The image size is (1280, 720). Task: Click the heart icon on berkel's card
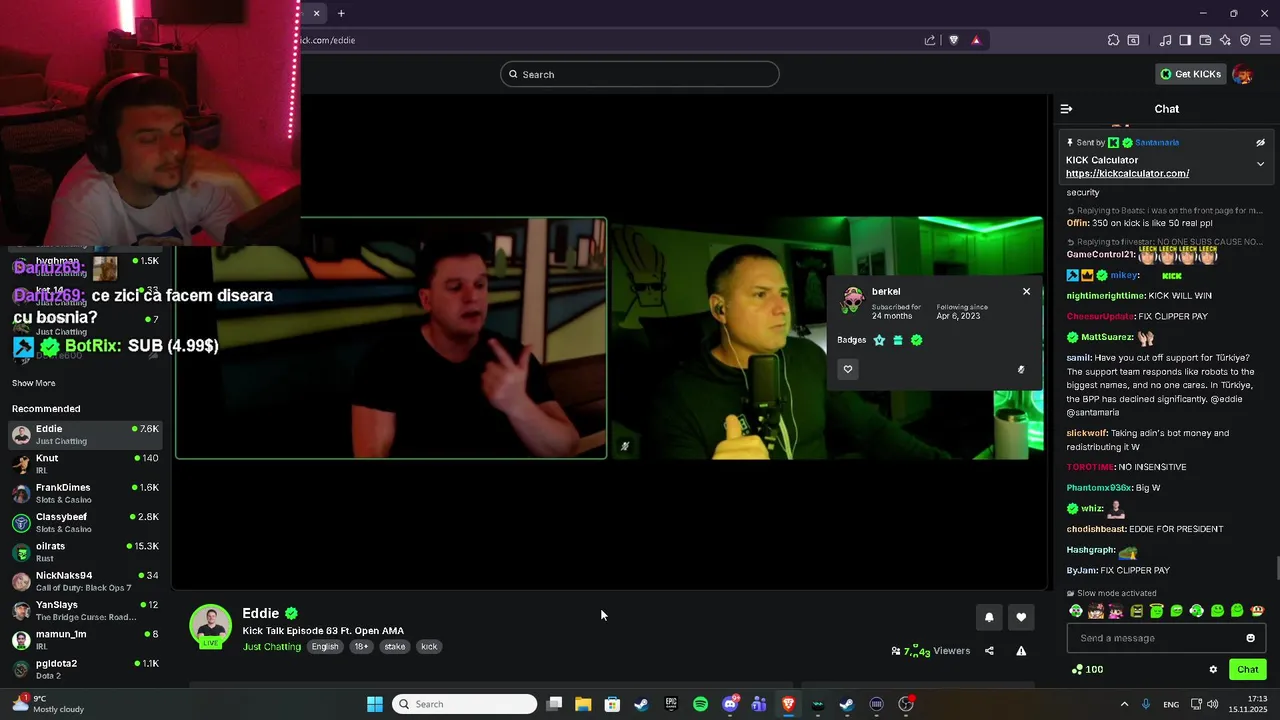(848, 369)
